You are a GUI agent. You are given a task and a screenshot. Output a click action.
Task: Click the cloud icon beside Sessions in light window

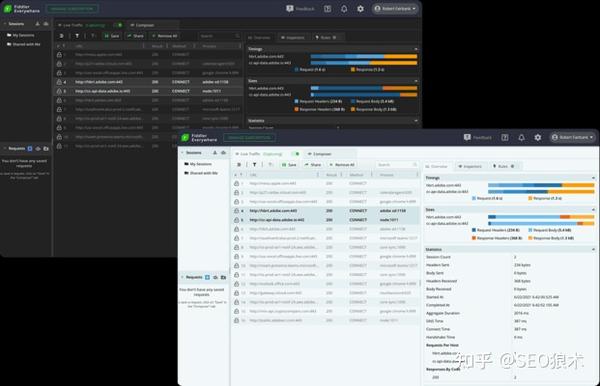pyautogui.click(x=223, y=153)
